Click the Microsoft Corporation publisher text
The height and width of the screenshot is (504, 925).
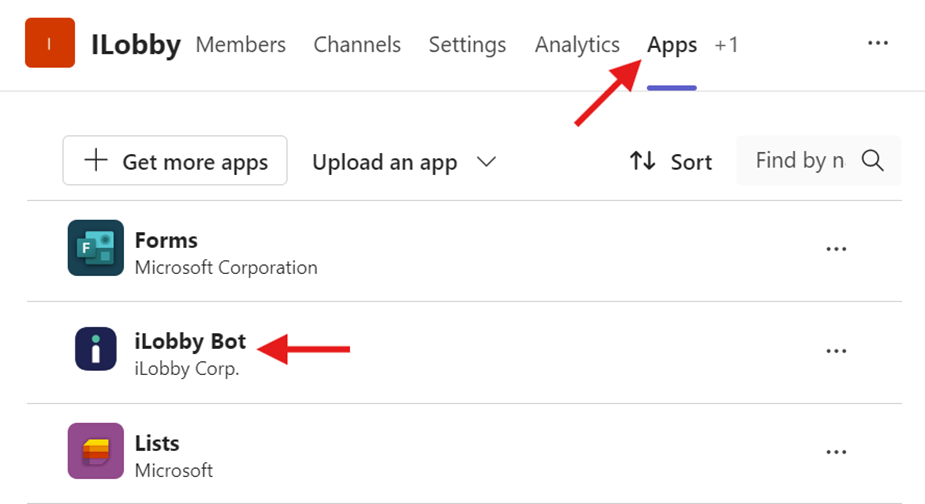[x=226, y=267]
